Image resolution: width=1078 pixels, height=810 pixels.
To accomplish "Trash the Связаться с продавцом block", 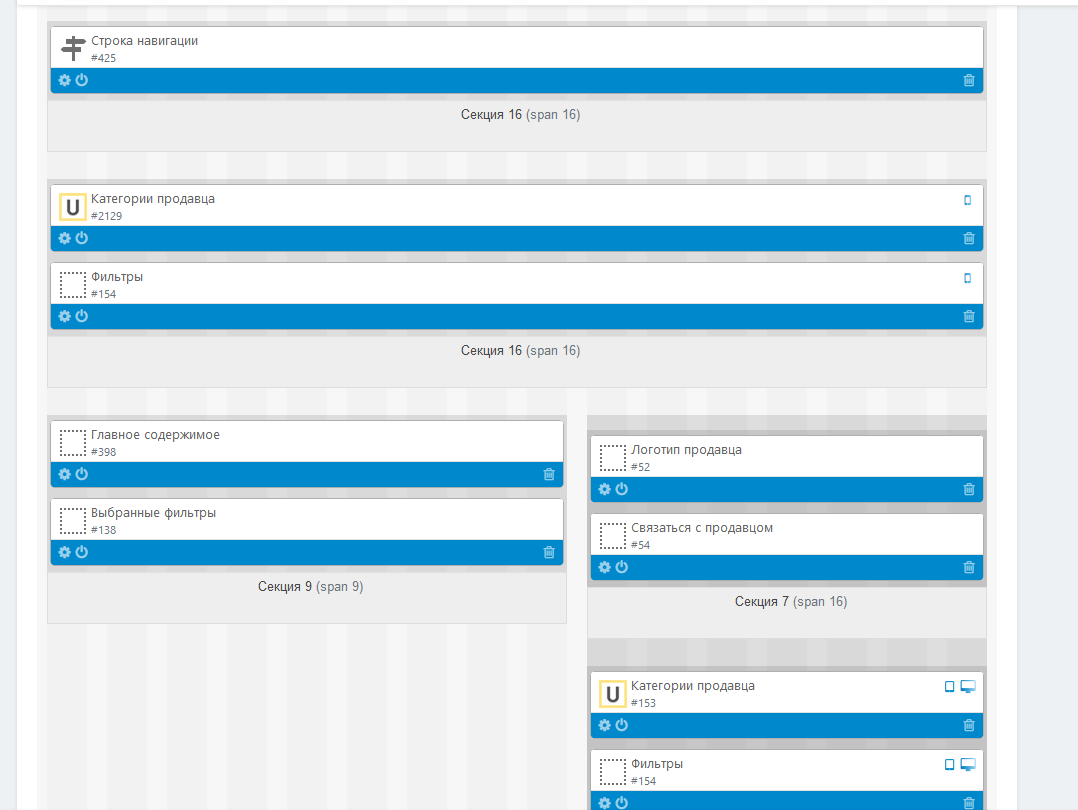I will [969, 567].
